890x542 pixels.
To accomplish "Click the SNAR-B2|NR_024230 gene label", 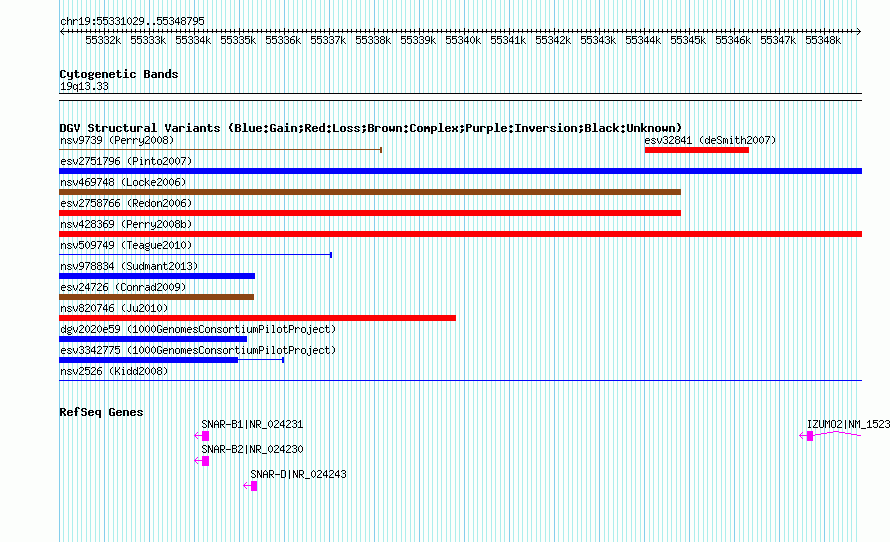I will click(252, 449).
